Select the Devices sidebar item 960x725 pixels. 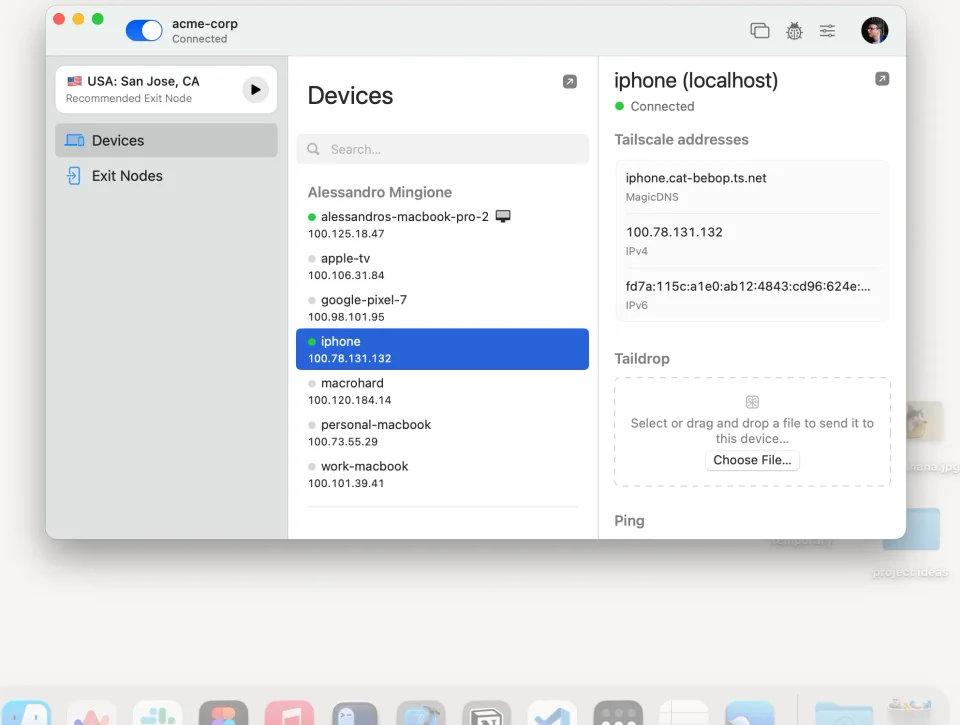(x=166, y=140)
